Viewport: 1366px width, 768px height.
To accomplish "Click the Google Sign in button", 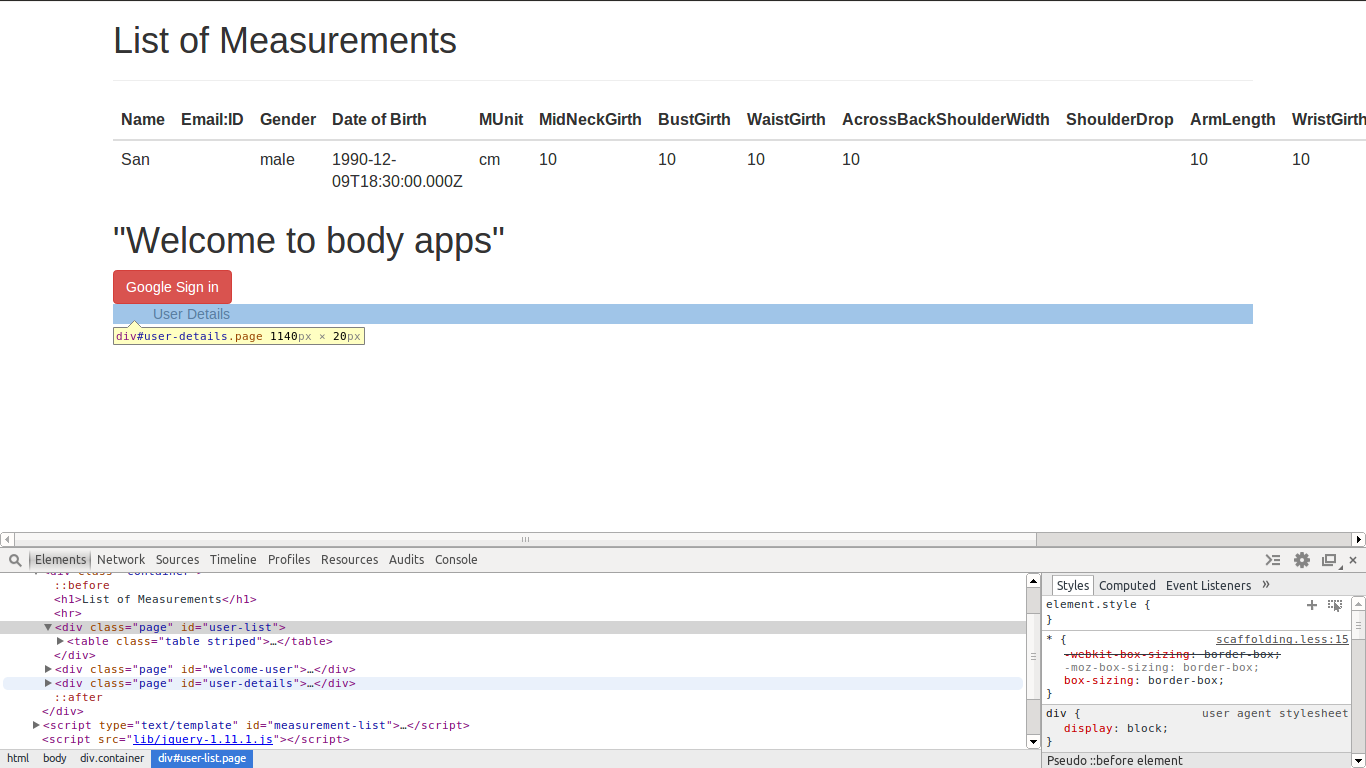I will click(172, 287).
